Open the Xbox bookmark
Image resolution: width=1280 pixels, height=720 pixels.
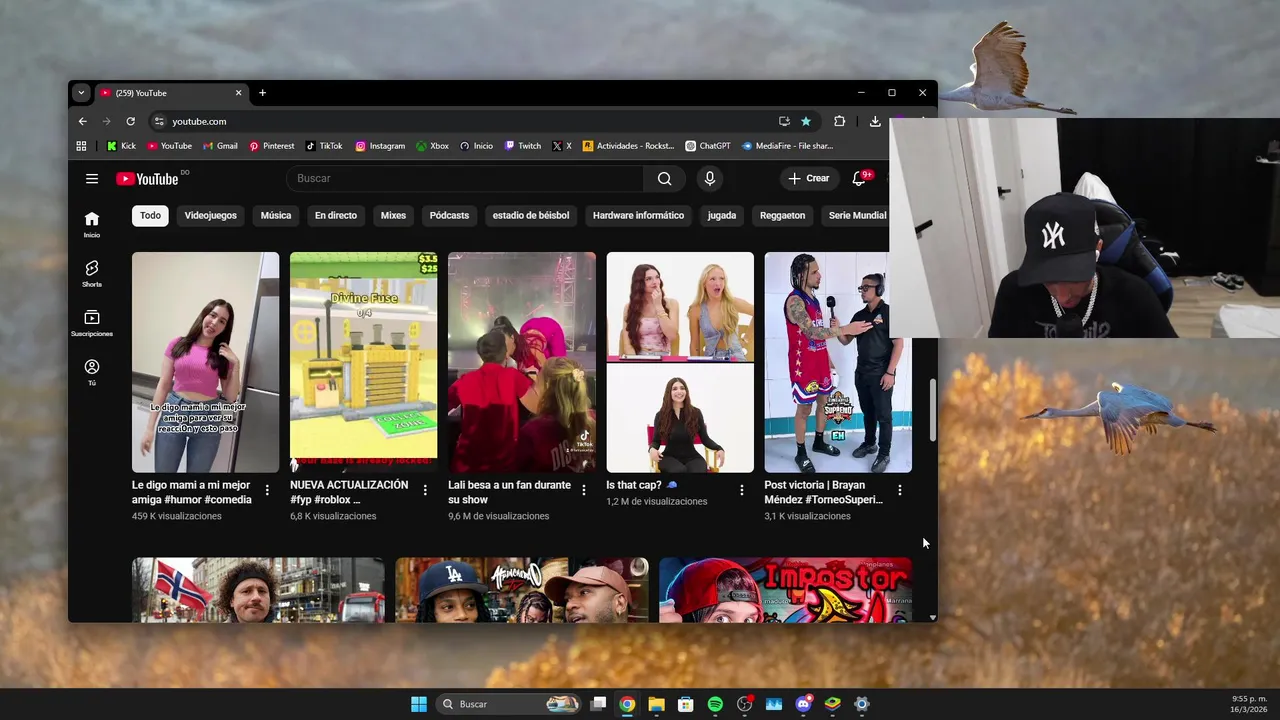432,146
